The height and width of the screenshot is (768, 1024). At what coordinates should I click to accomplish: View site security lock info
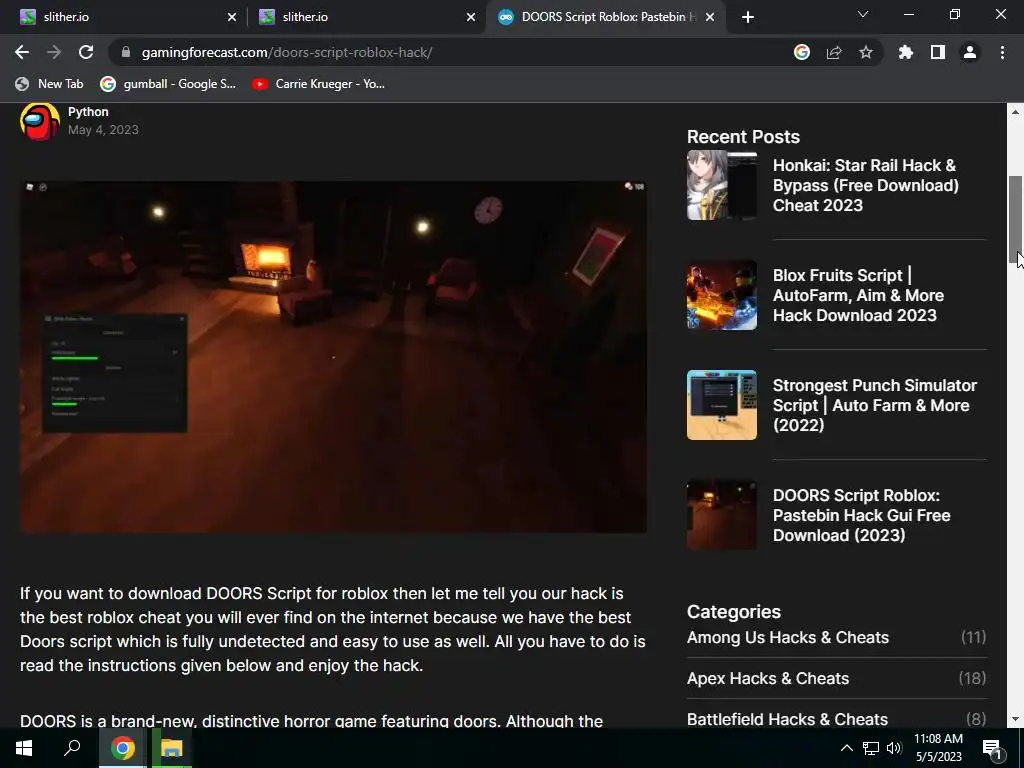click(126, 52)
